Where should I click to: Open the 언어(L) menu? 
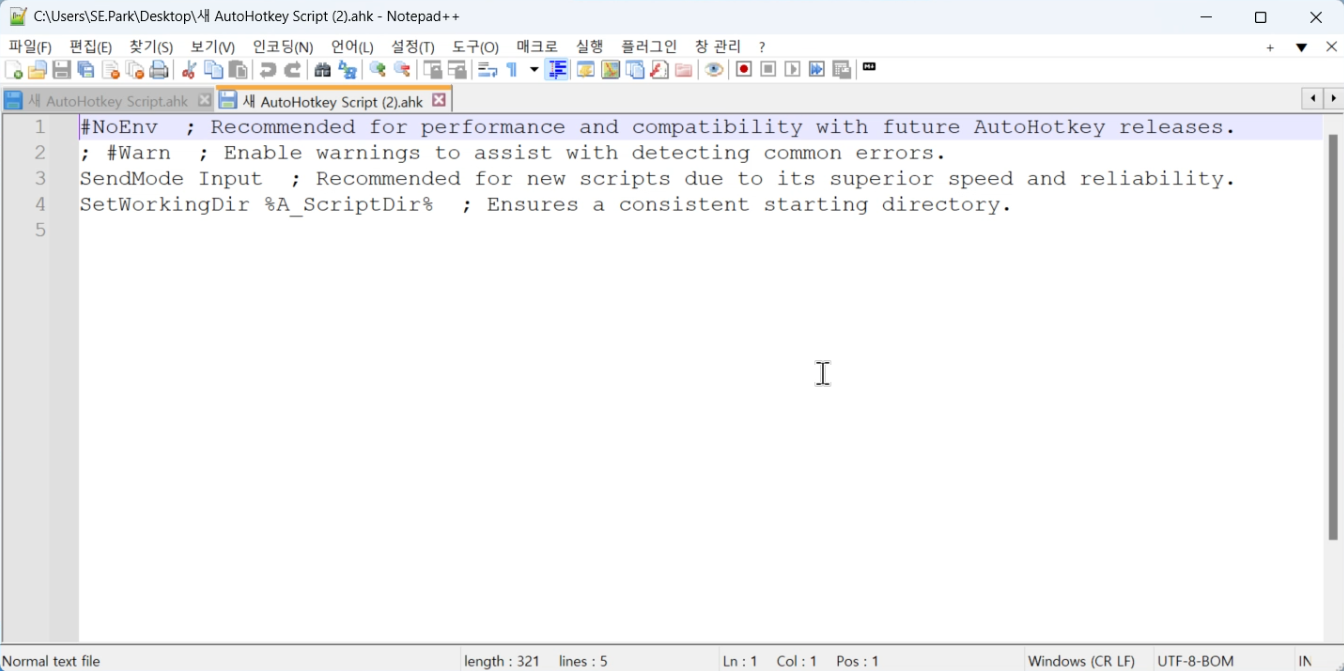click(352, 47)
